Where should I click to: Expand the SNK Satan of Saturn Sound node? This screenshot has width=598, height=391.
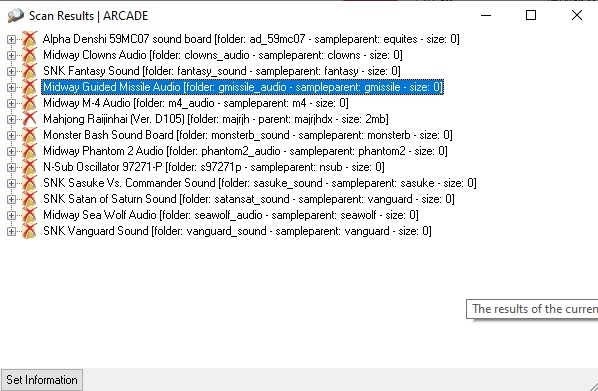click(11, 200)
